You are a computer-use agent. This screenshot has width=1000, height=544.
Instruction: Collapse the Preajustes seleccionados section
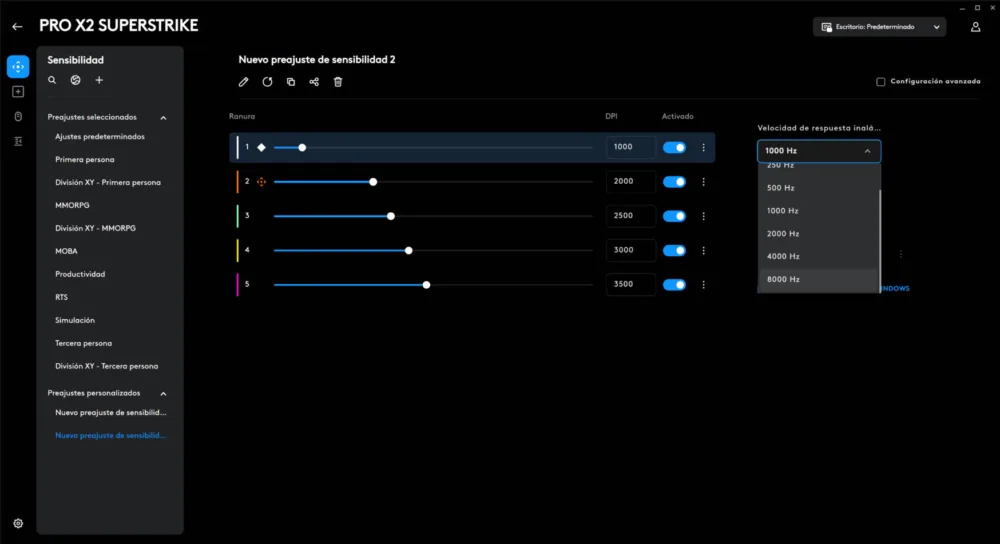click(164, 117)
